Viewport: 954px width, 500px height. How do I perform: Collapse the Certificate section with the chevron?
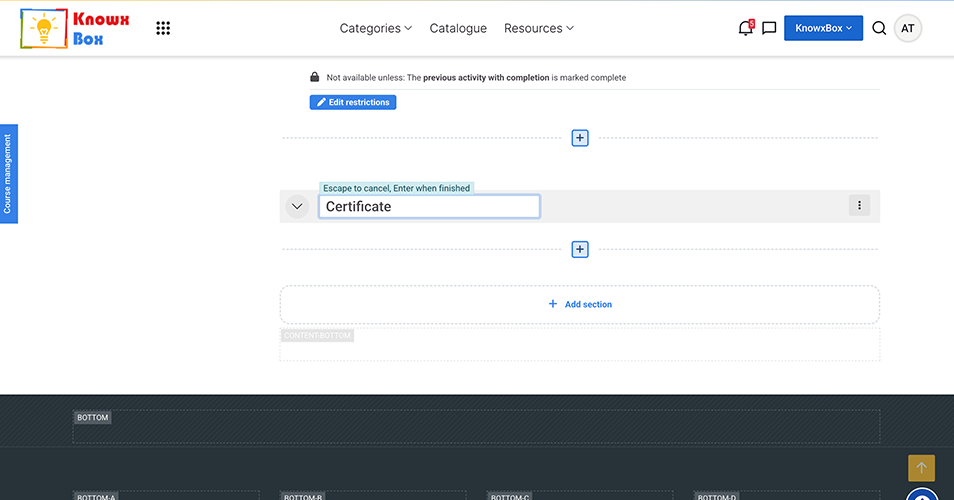click(297, 206)
